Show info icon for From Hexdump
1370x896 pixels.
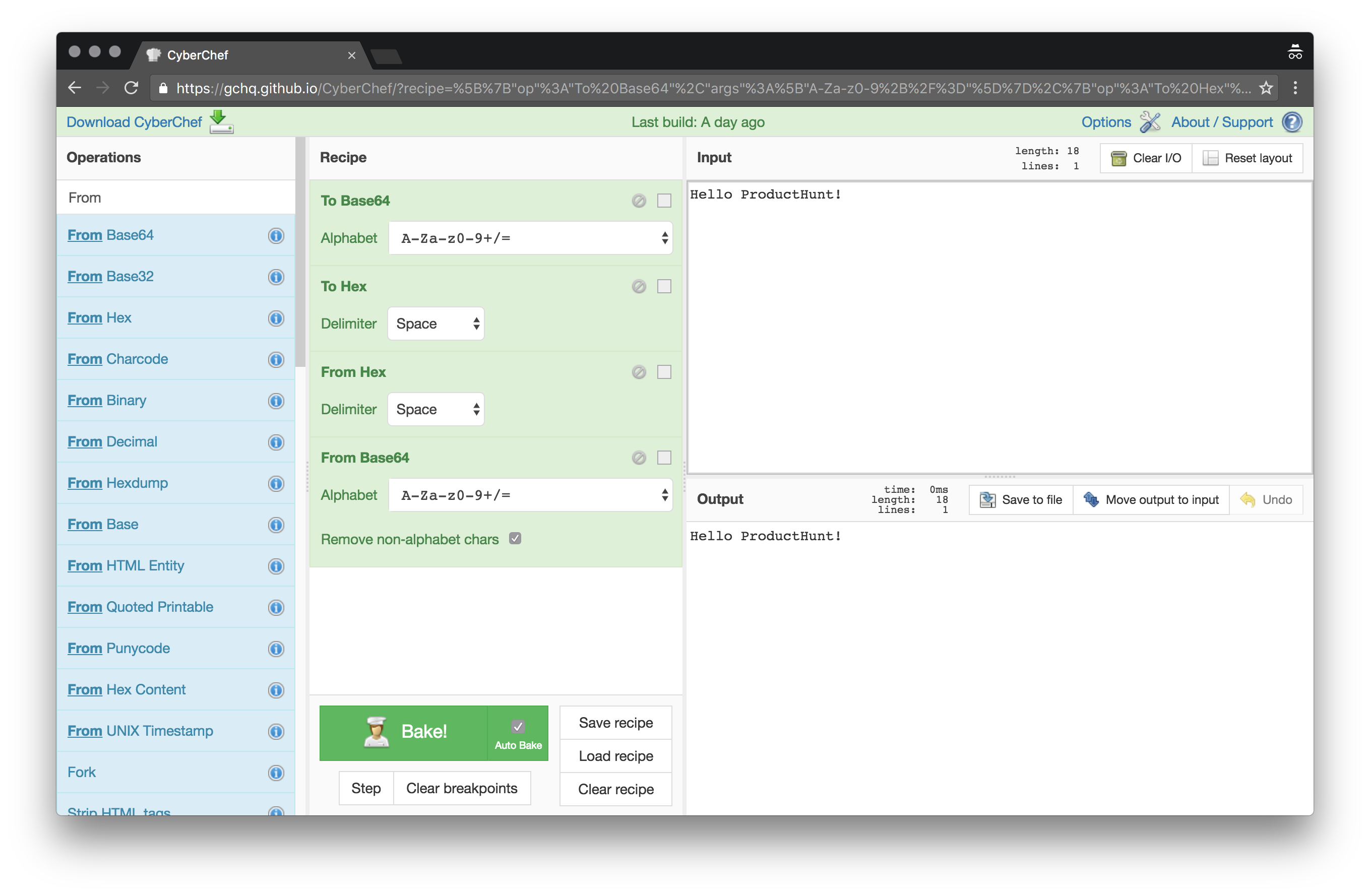[x=276, y=483]
